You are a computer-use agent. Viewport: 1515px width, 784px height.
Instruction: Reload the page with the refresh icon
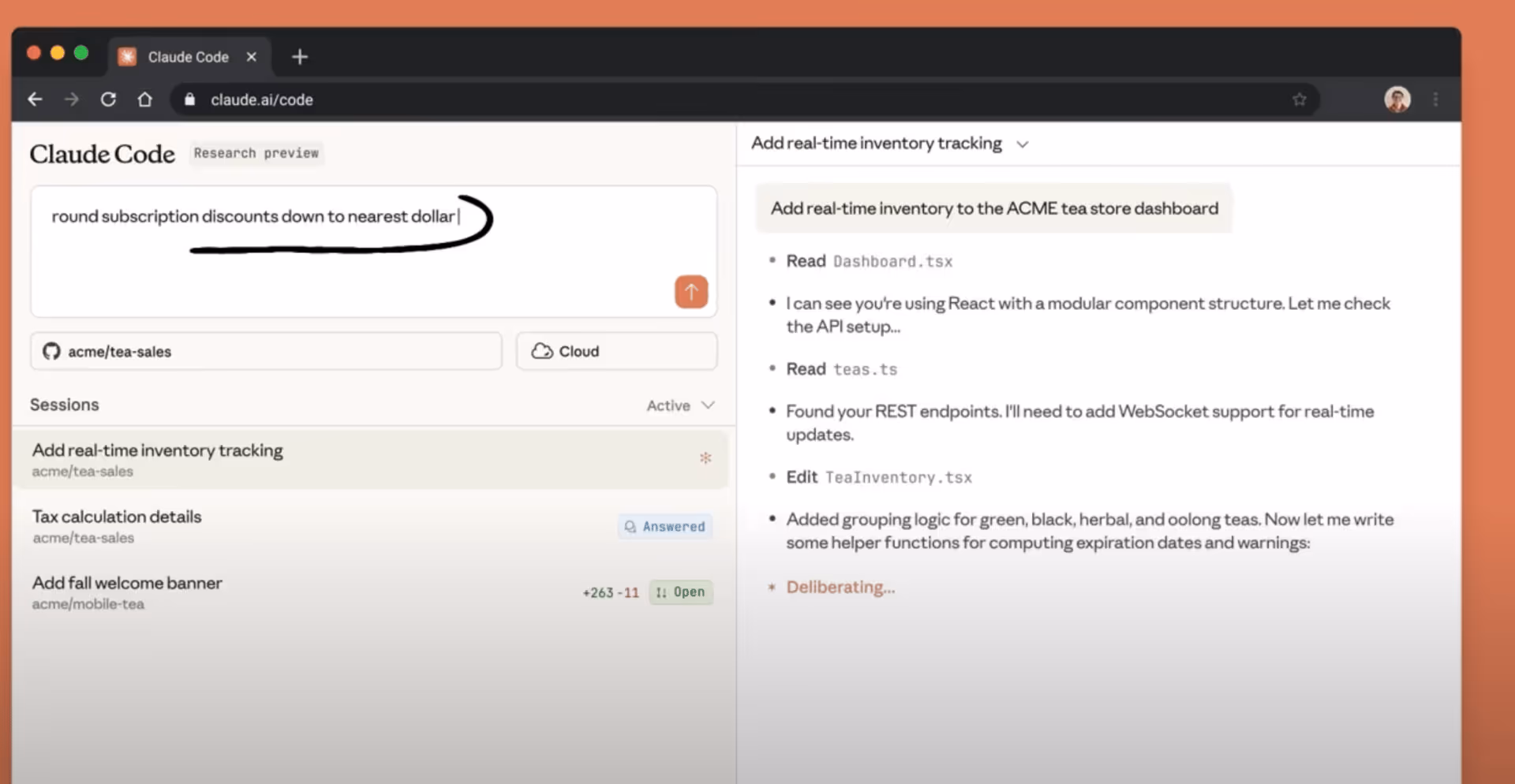pos(108,99)
